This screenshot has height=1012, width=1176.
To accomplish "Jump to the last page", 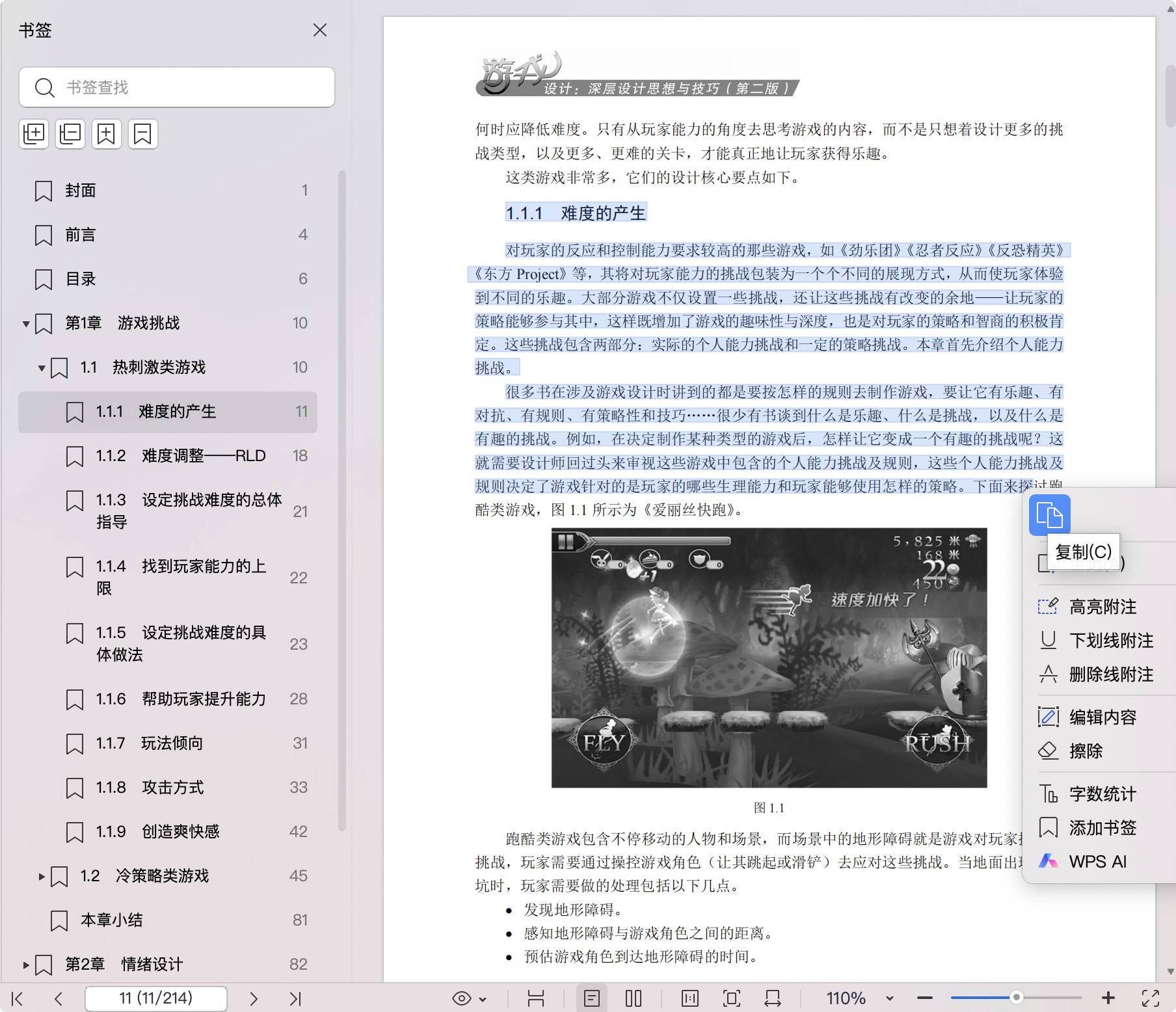I will coord(295,998).
